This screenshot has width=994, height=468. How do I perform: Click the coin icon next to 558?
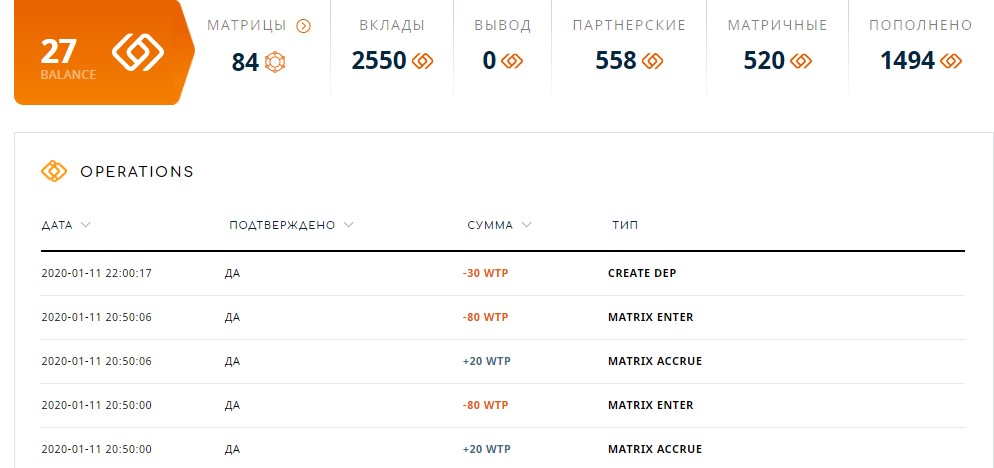coord(652,61)
